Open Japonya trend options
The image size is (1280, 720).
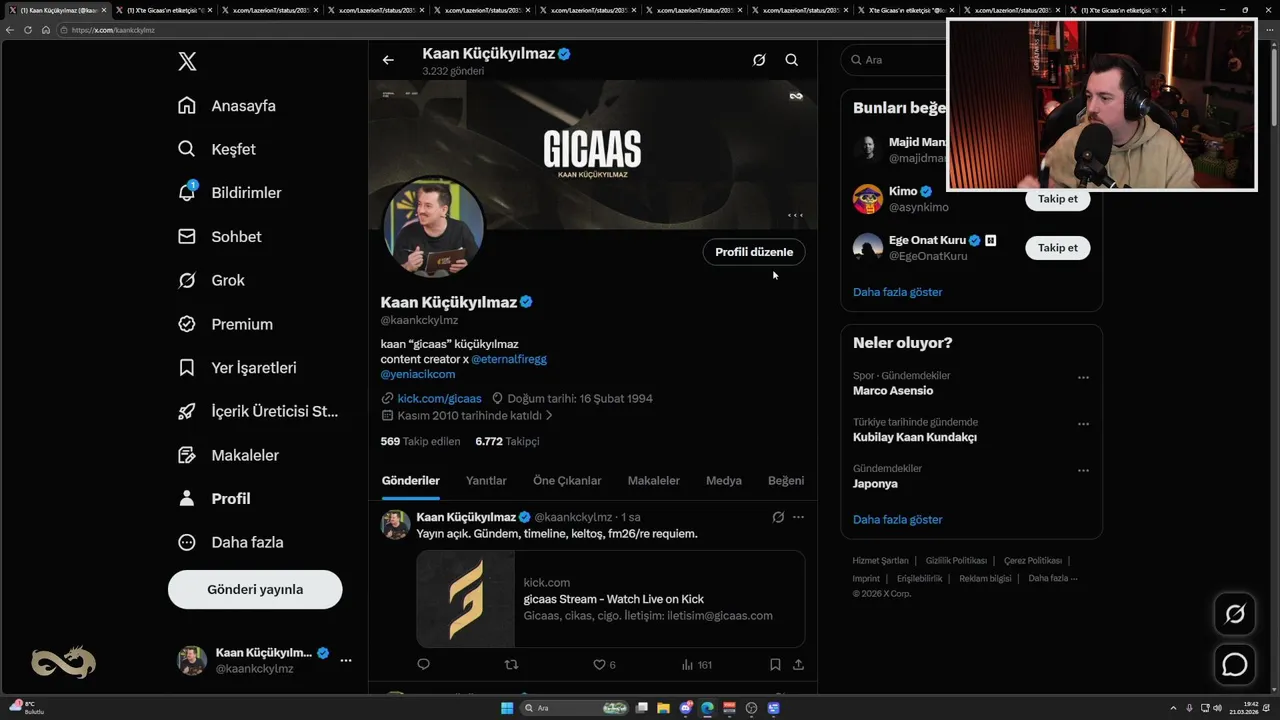(x=1083, y=471)
